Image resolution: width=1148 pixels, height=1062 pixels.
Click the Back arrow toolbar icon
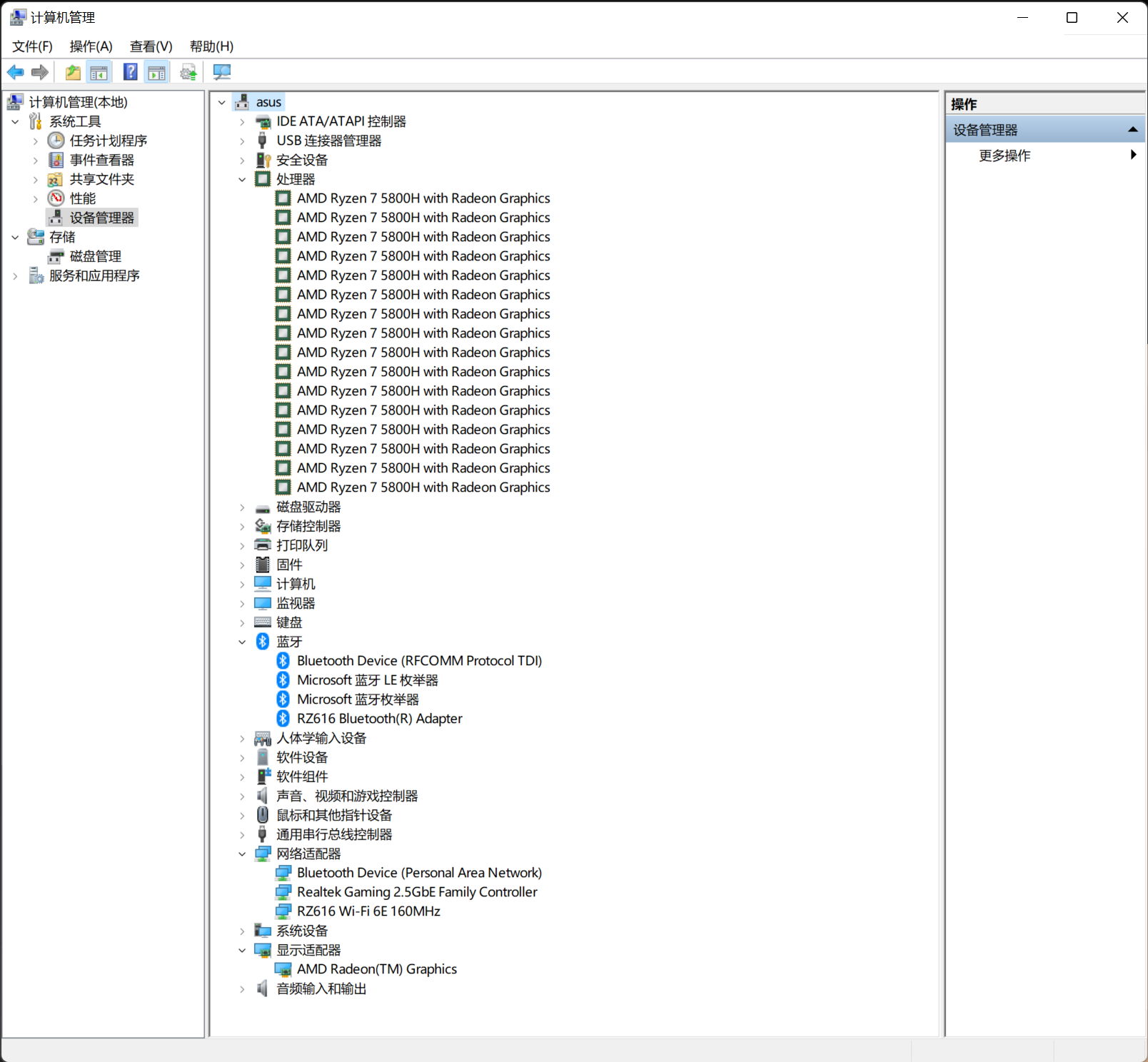pos(15,72)
